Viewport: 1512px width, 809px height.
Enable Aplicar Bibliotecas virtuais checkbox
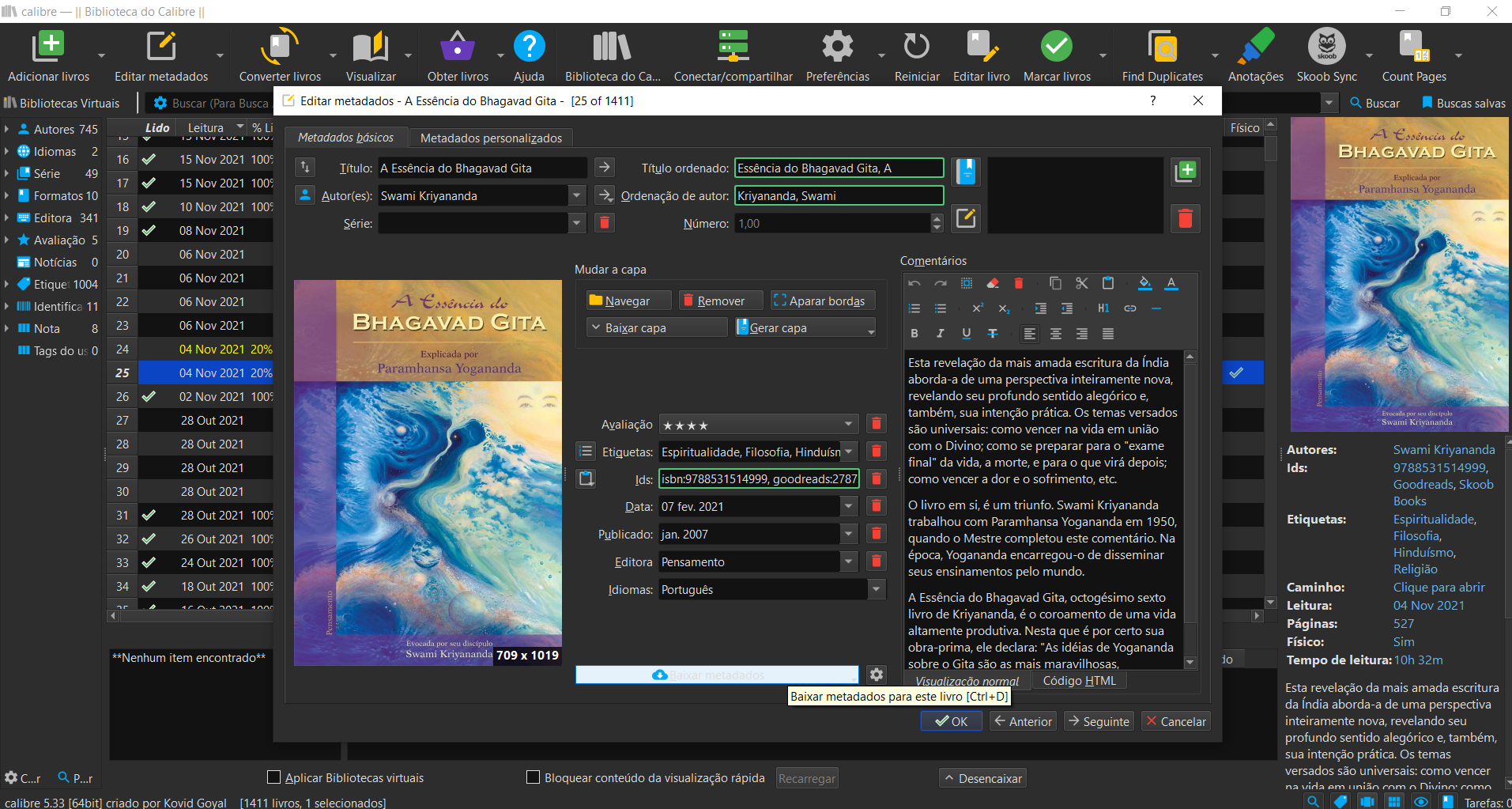[x=274, y=777]
